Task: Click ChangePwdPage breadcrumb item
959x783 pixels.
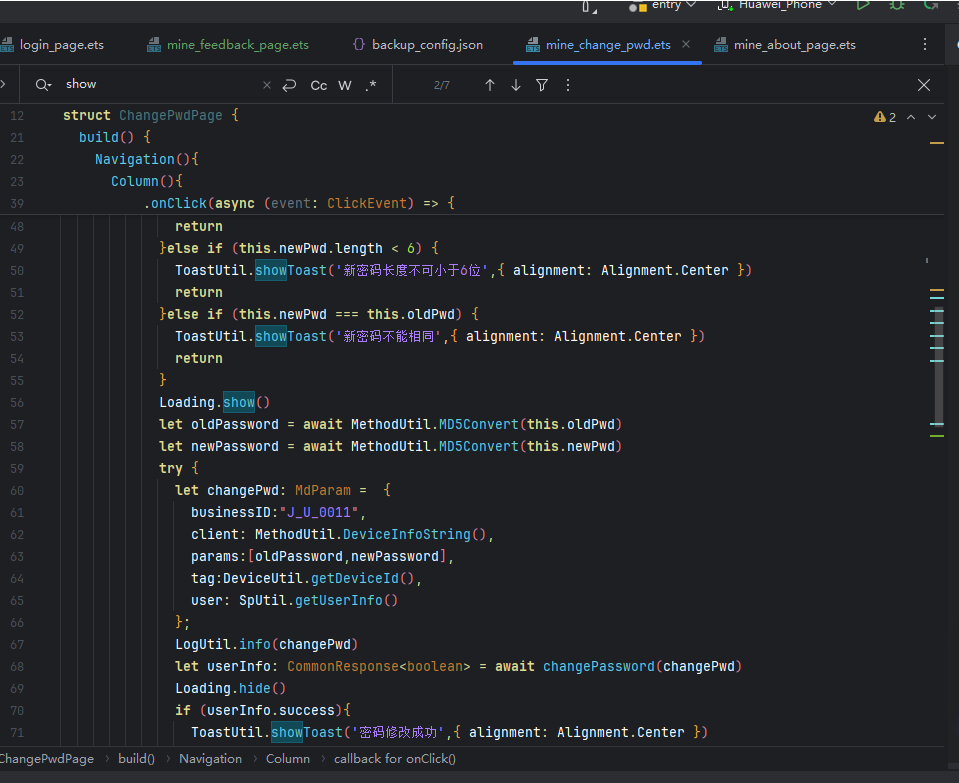Action: click(x=46, y=759)
